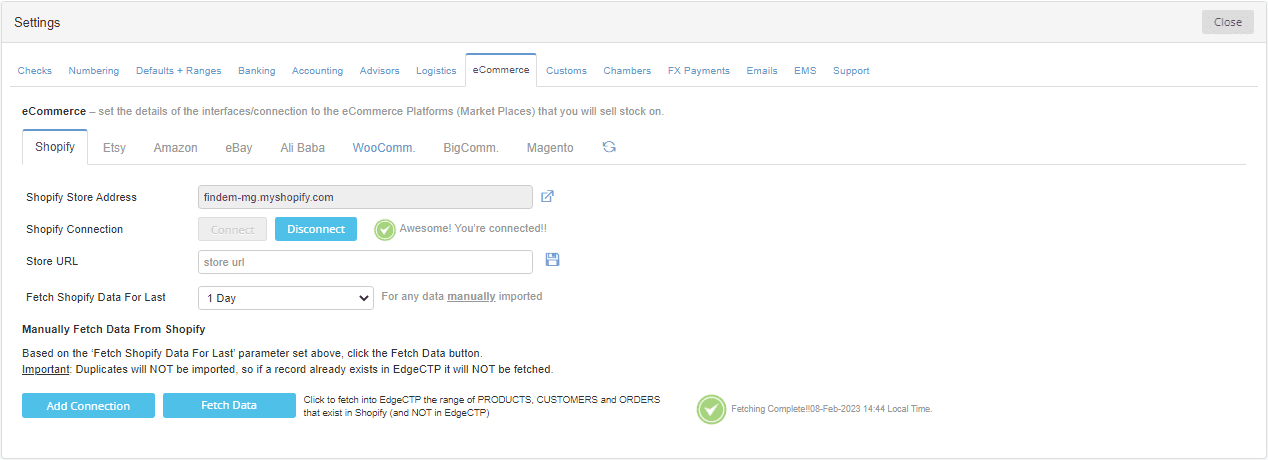Image resolution: width=1268 pixels, height=460 pixels.
Task: Click the "Fetch Shopify Data For Last" label
Action: coord(96,297)
